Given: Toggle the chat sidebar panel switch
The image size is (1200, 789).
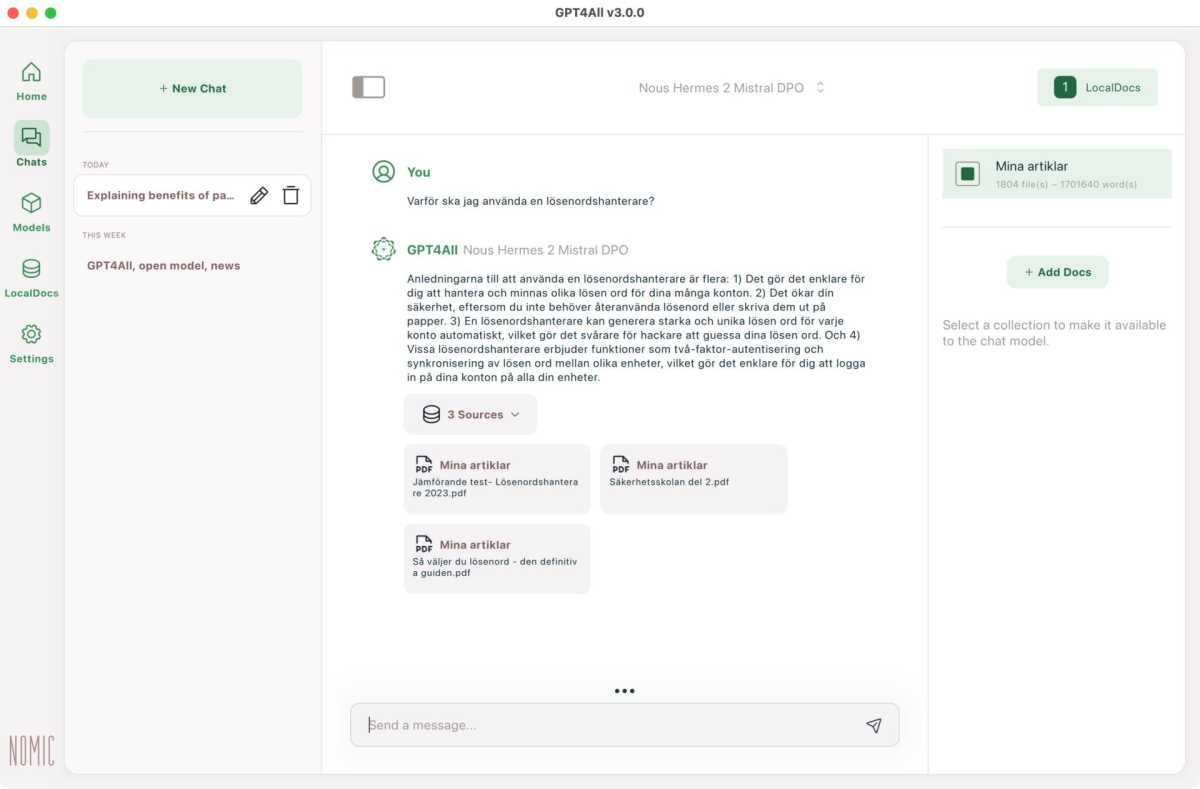Looking at the screenshot, I should pos(368,88).
